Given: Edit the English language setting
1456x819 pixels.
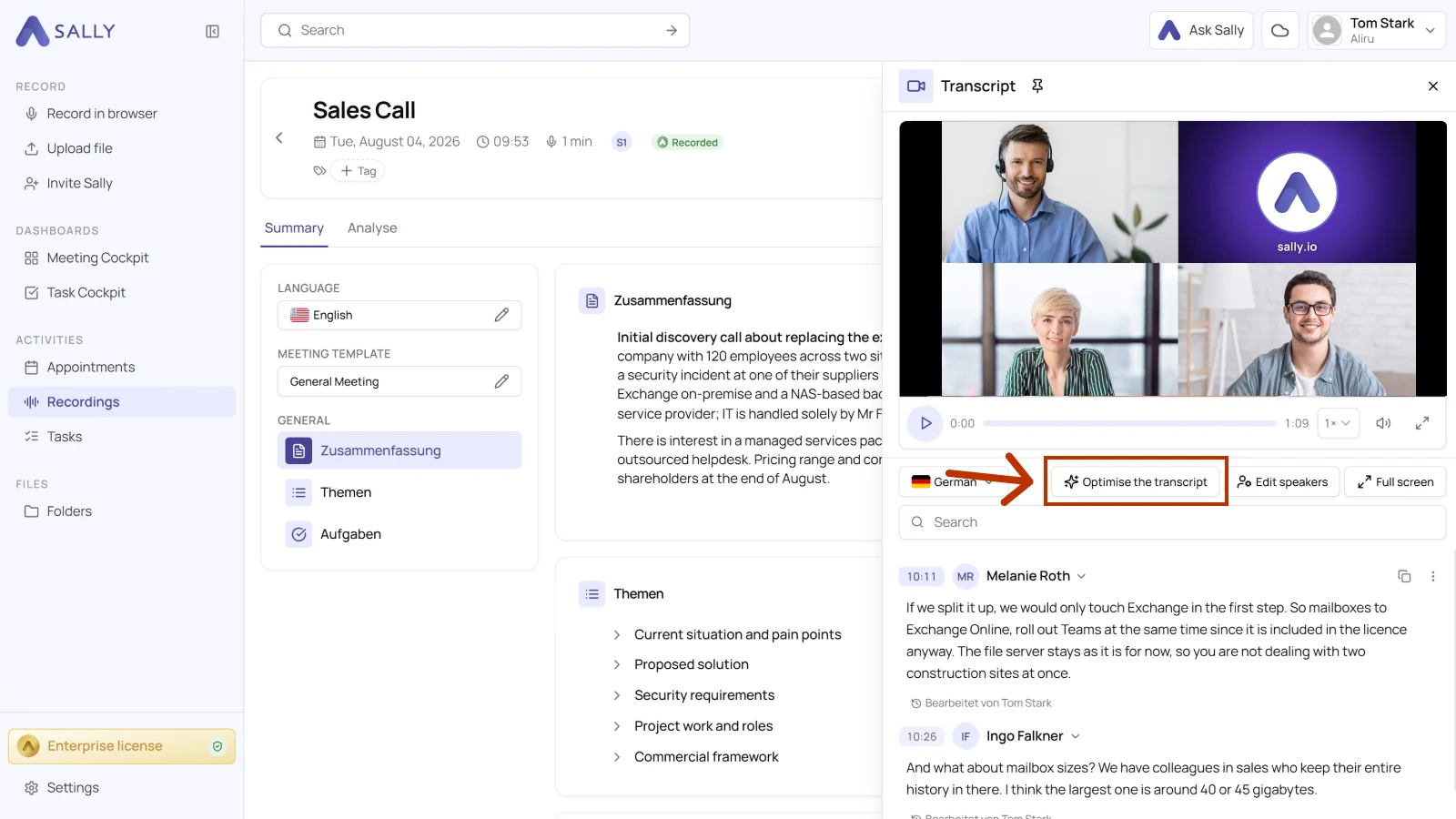Looking at the screenshot, I should [501, 315].
